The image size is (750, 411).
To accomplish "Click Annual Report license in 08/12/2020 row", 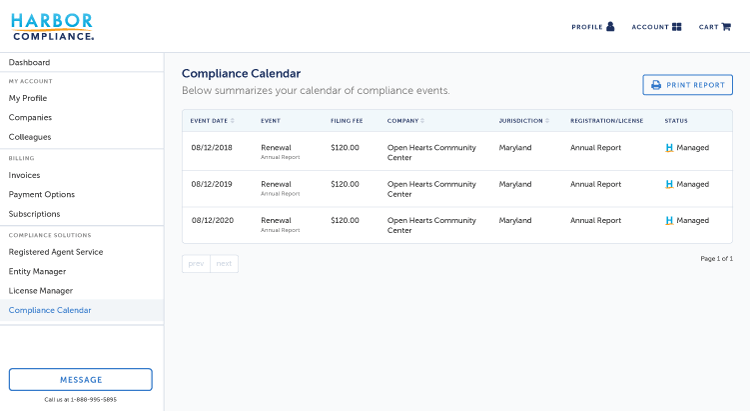I will 596,220.
